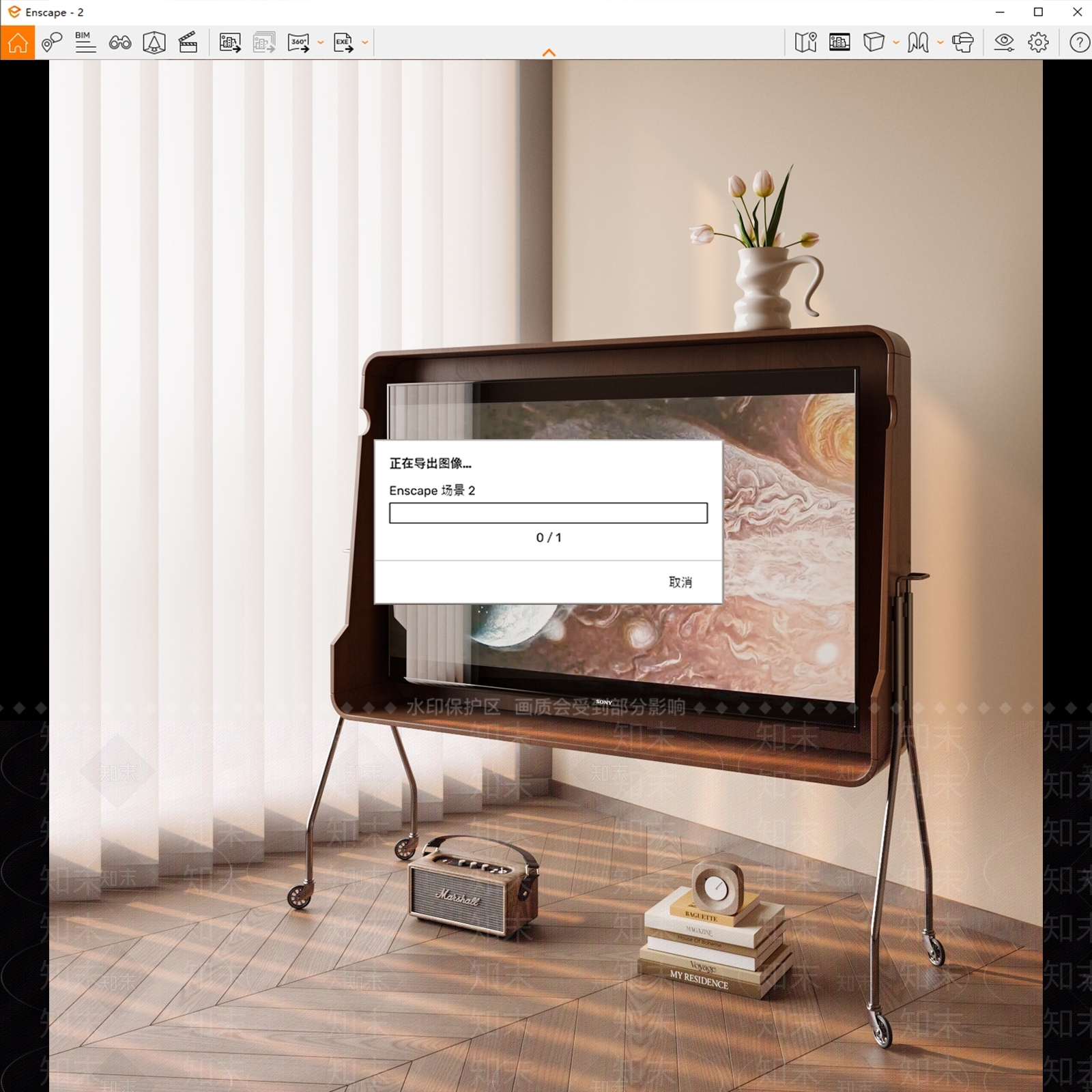Expand the 360 panorama export dropdown

pyautogui.click(x=321, y=42)
